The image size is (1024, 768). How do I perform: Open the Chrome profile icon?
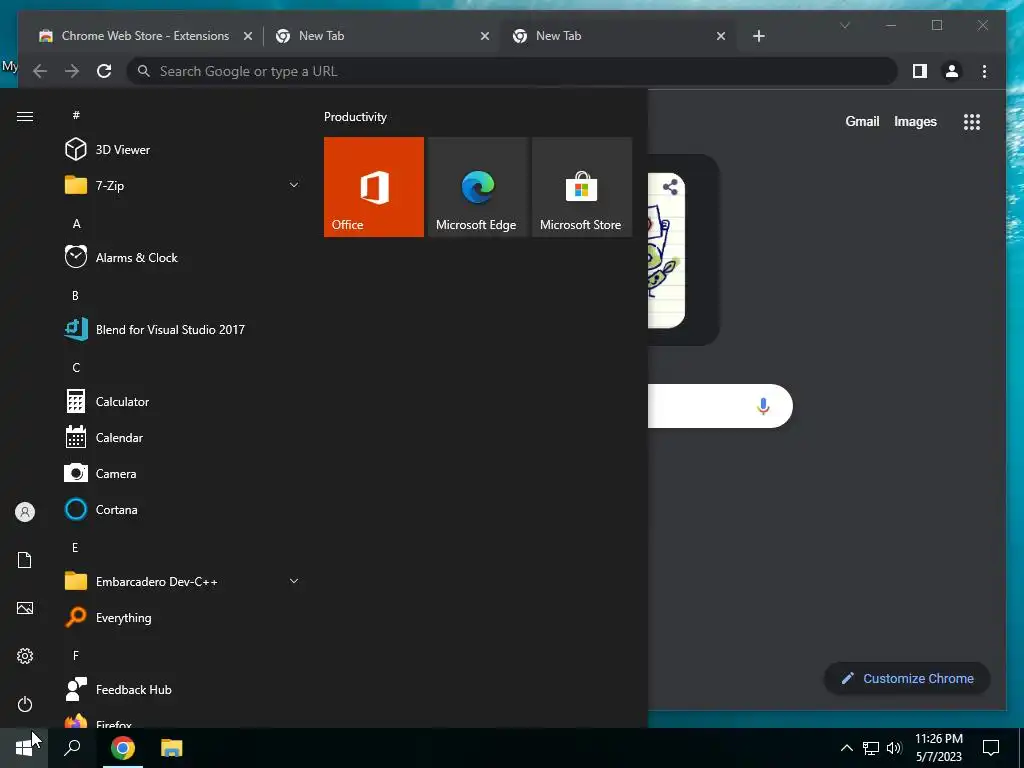[952, 71]
